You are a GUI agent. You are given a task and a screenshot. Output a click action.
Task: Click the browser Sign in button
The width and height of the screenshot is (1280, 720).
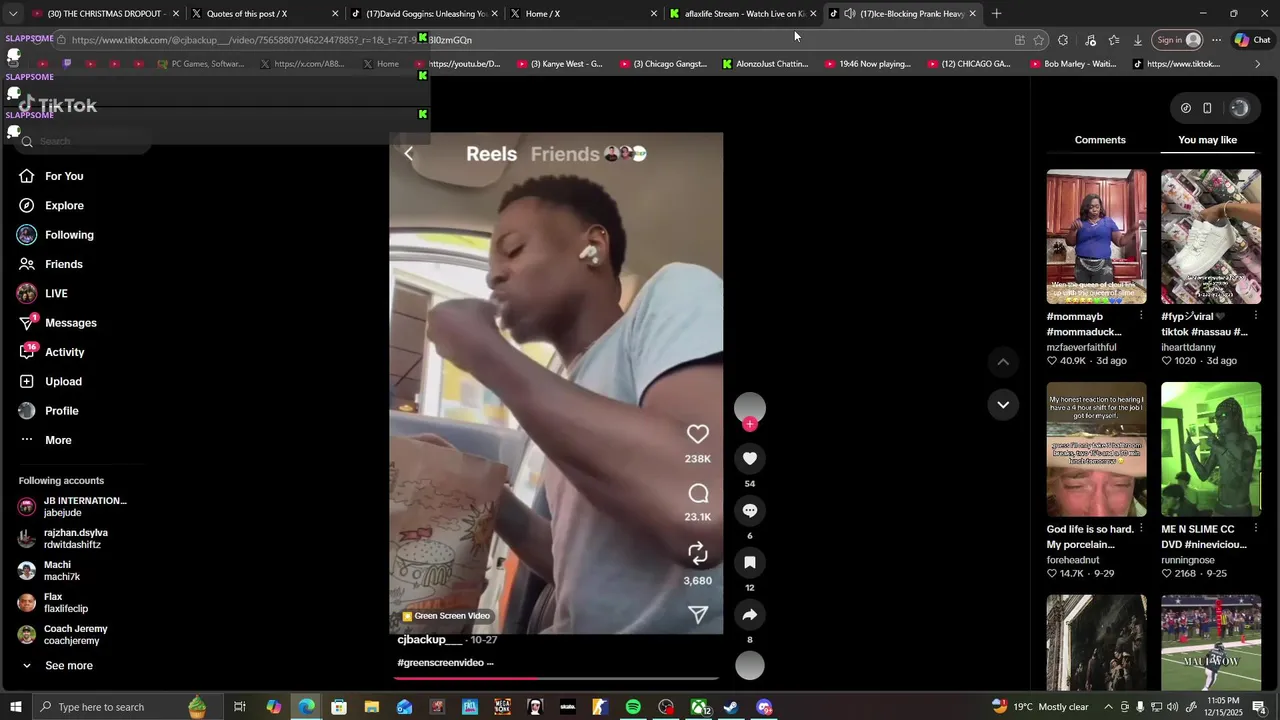coord(1178,40)
